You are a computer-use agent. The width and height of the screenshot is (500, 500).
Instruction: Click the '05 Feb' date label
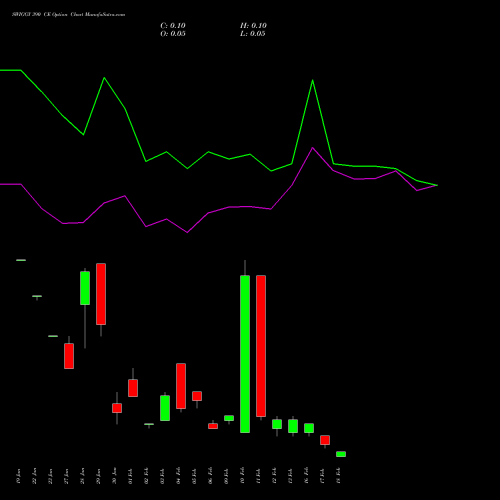pyautogui.click(x=195, y=476)
